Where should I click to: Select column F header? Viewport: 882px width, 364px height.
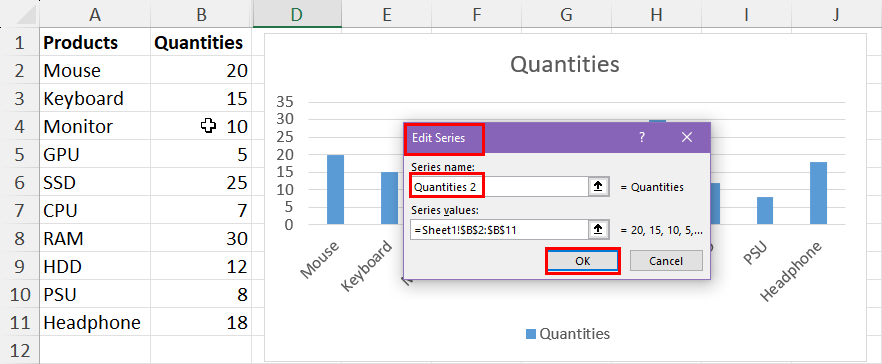476,15
